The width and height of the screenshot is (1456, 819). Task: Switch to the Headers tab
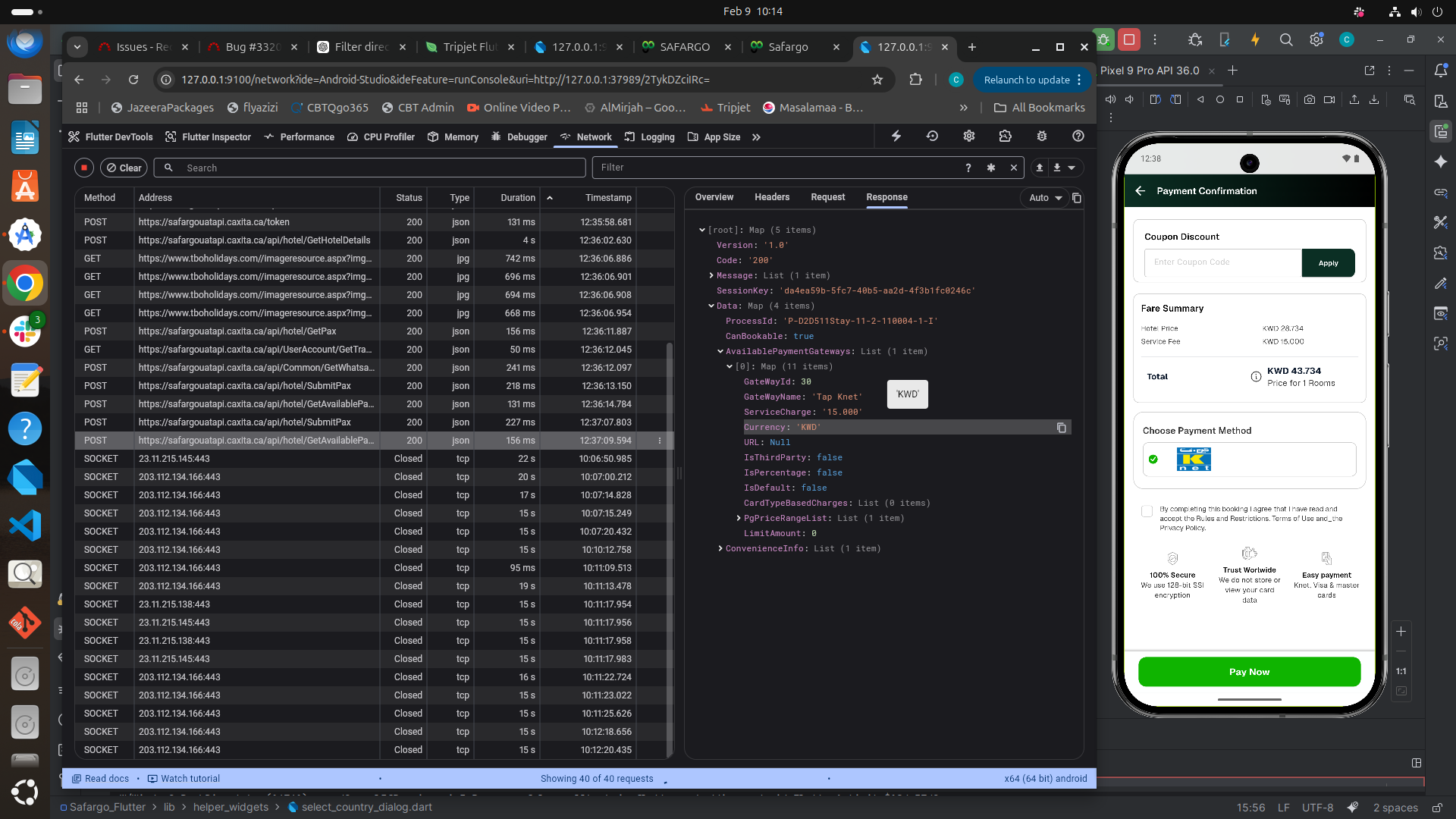click(771, 197)
